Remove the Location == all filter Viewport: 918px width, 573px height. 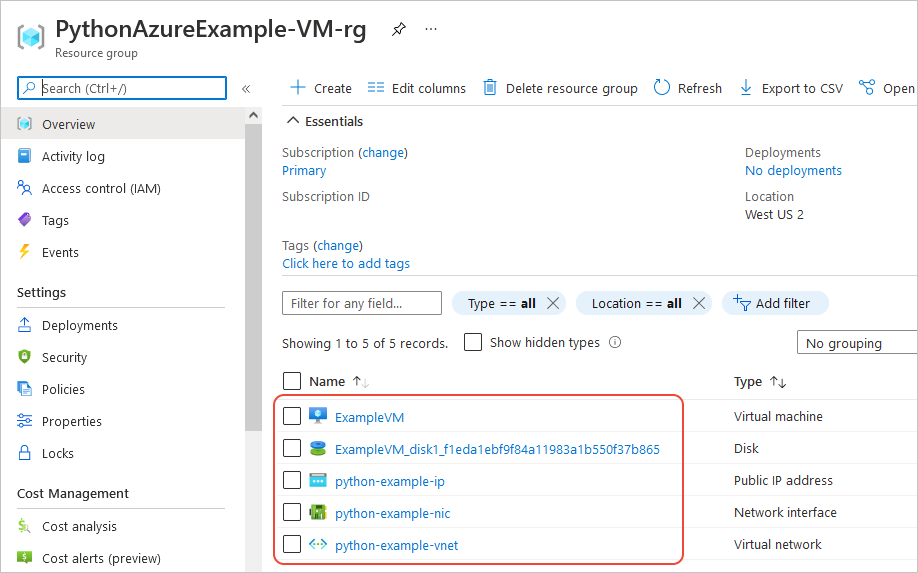699,303
